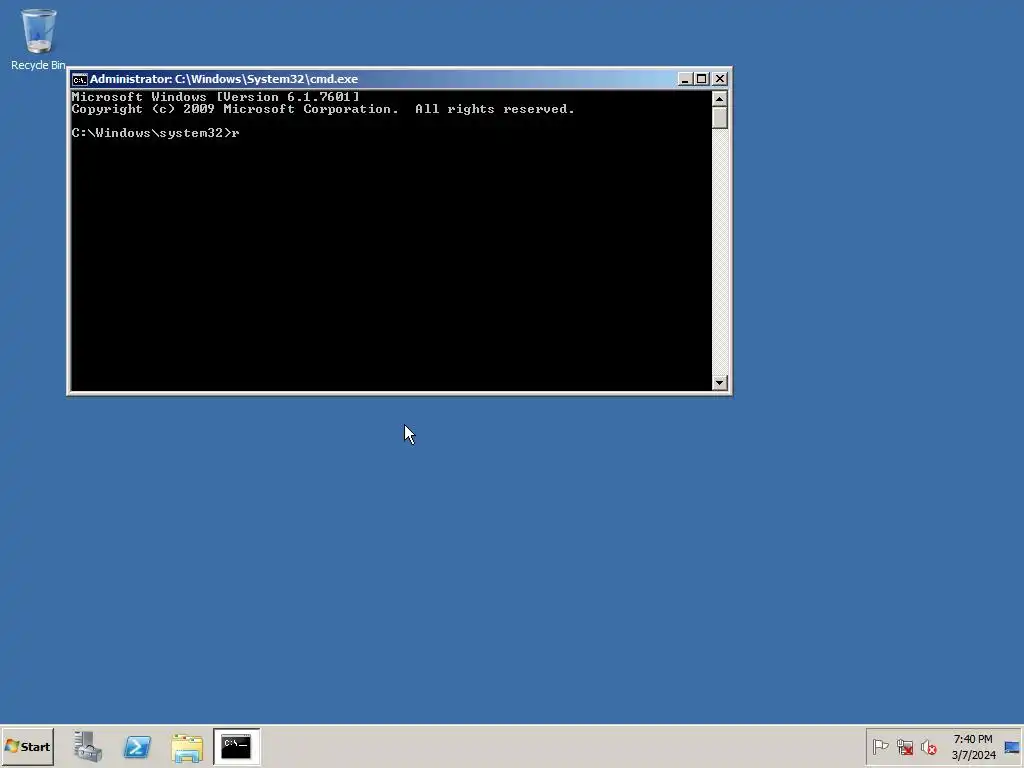
Task: Click the console scrollbar up arrow
Action: click(720, 99)
